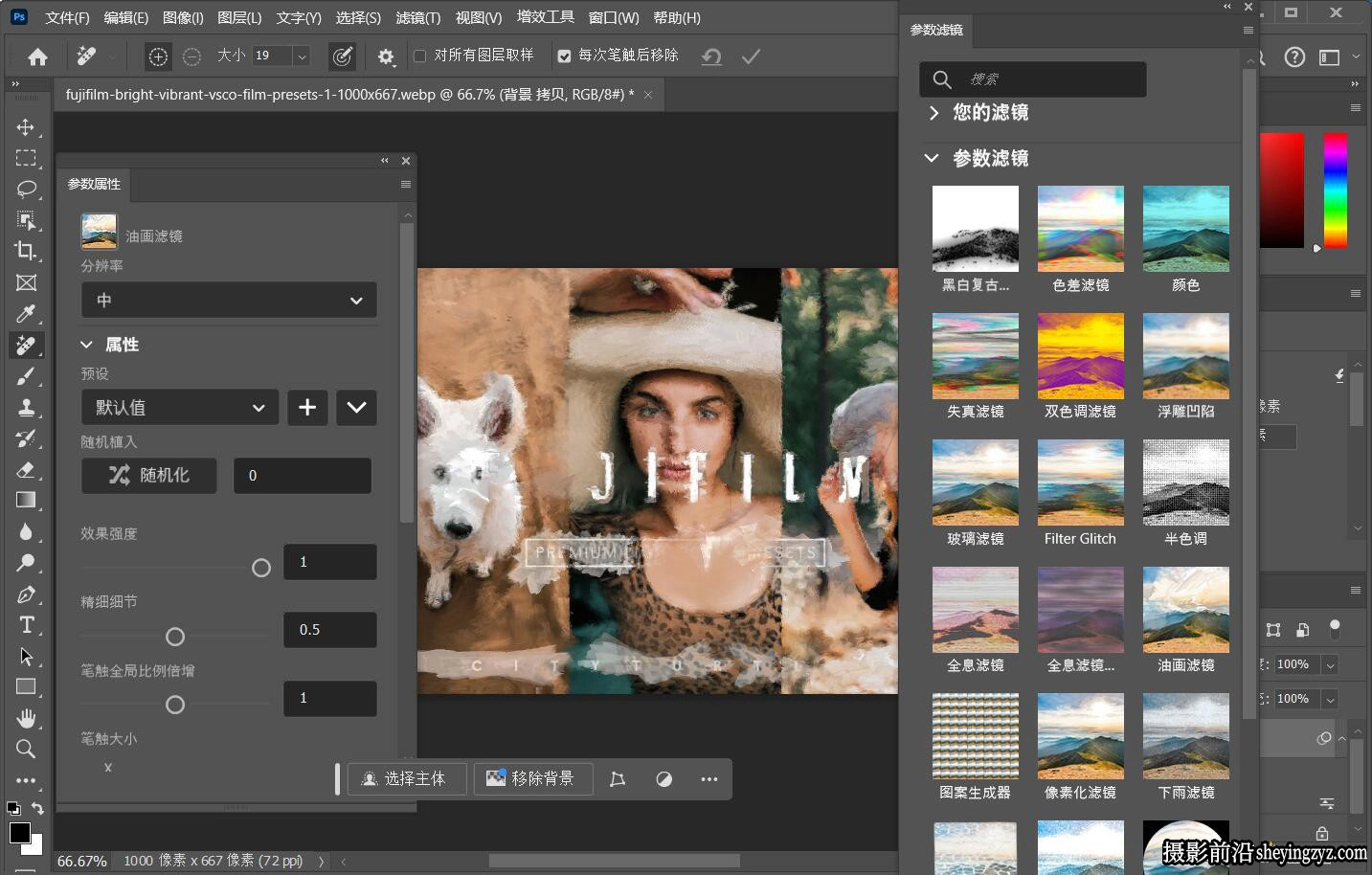Click the foreground color swatch
1372x875 pixels.
[x=19, y=832]
